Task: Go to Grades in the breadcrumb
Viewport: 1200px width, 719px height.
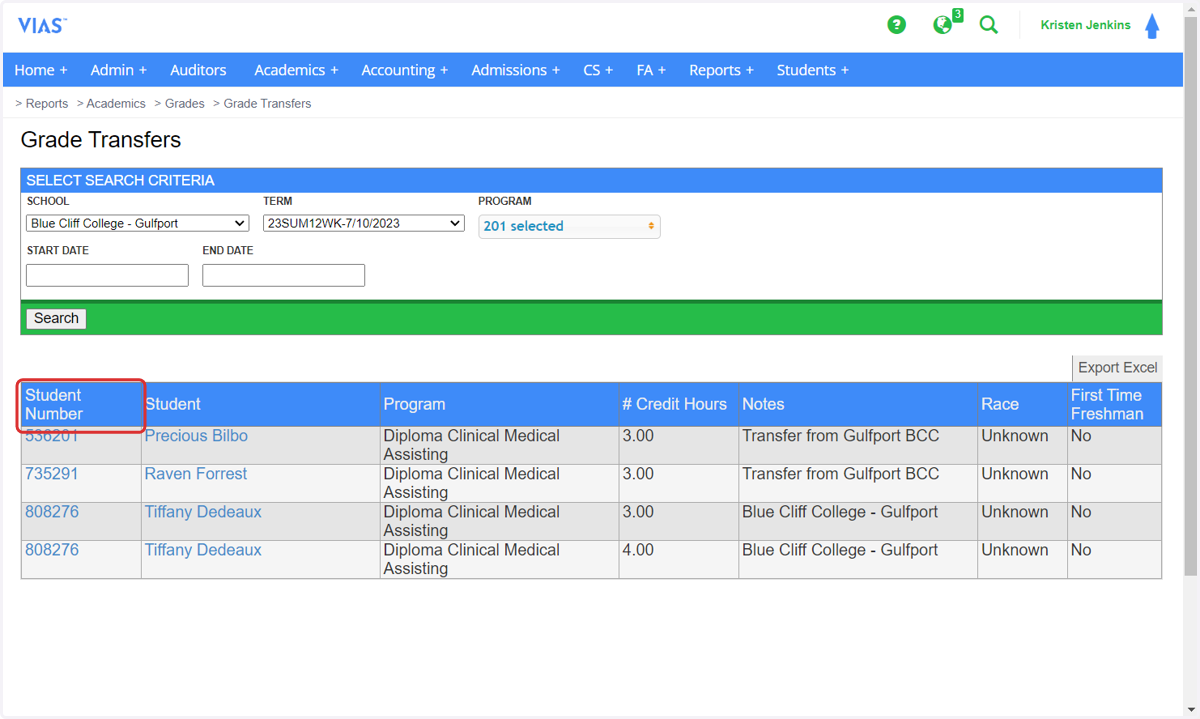Action: tap(185, 103)
